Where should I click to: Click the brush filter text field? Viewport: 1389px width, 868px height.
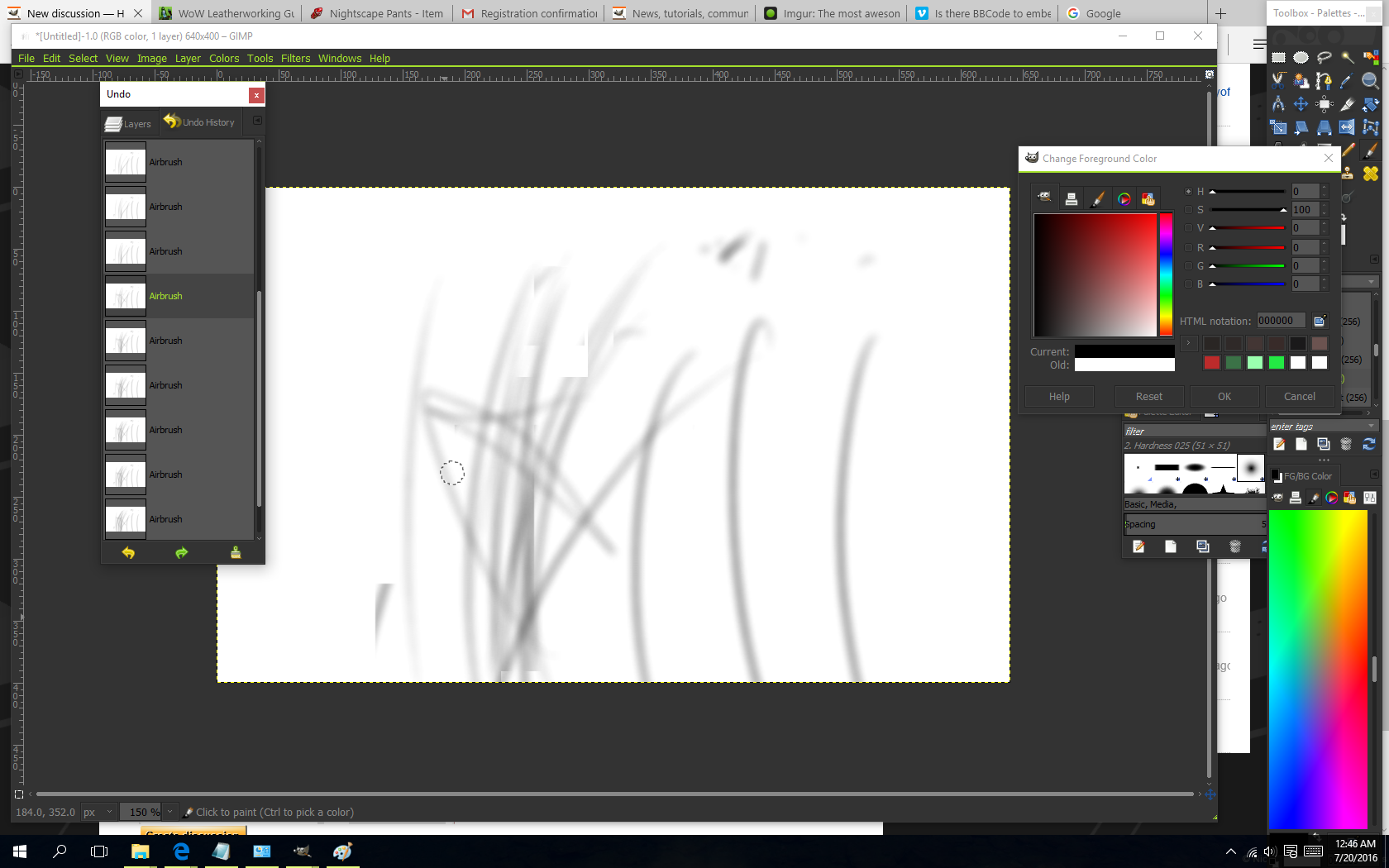tap(1194, 431)
